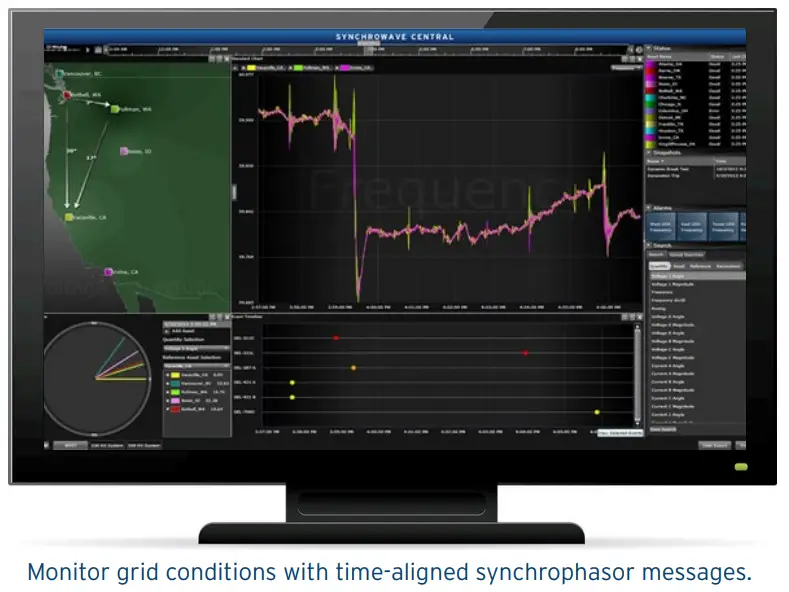Toggle the Boise_ID phasor checkbox

click(168, 401)
